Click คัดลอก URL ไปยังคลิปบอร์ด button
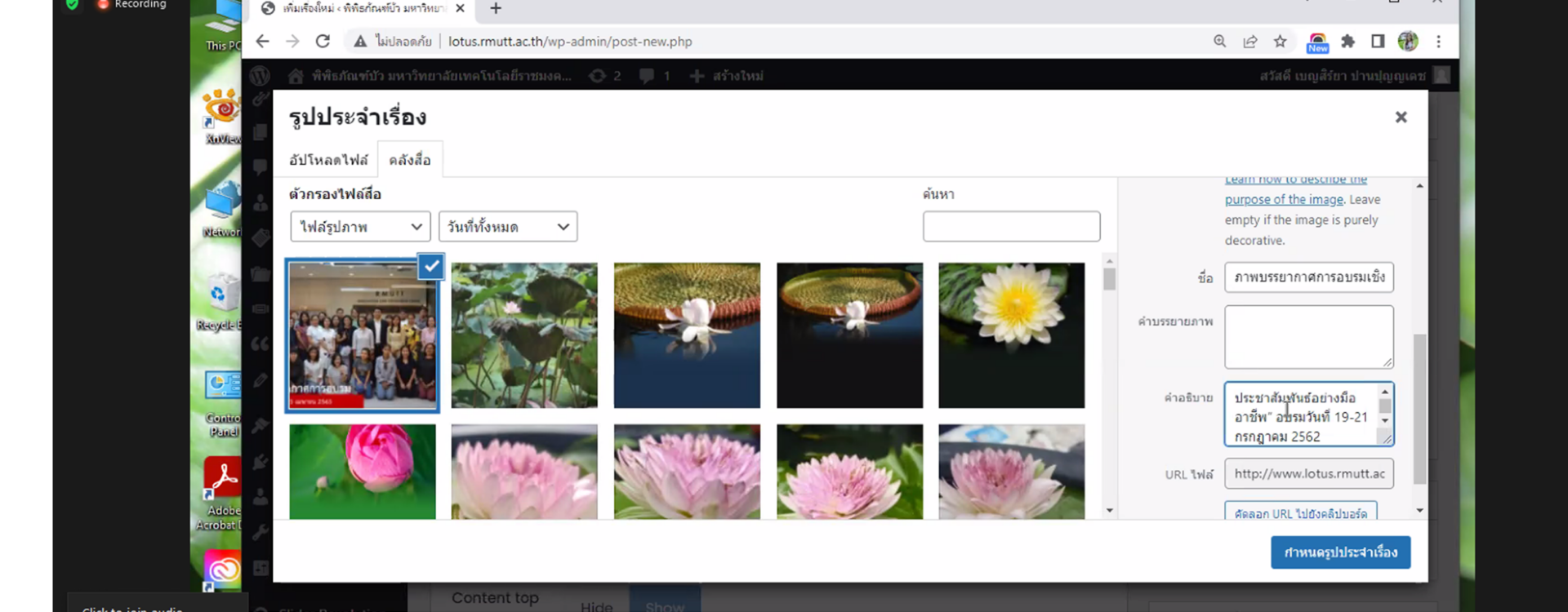The height and width of the screenshot is (612, 1568). coord(1300,512)
